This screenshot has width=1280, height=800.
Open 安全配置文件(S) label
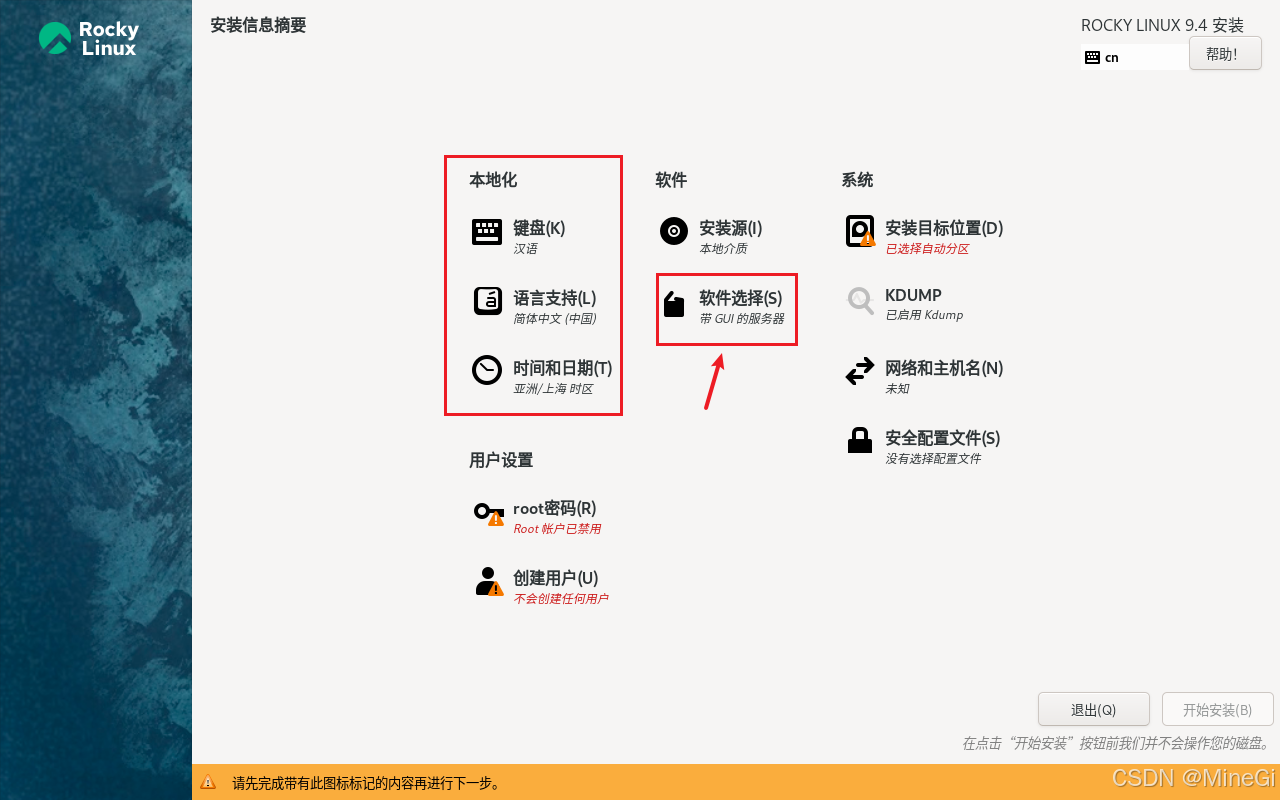[x=943, y=438]
